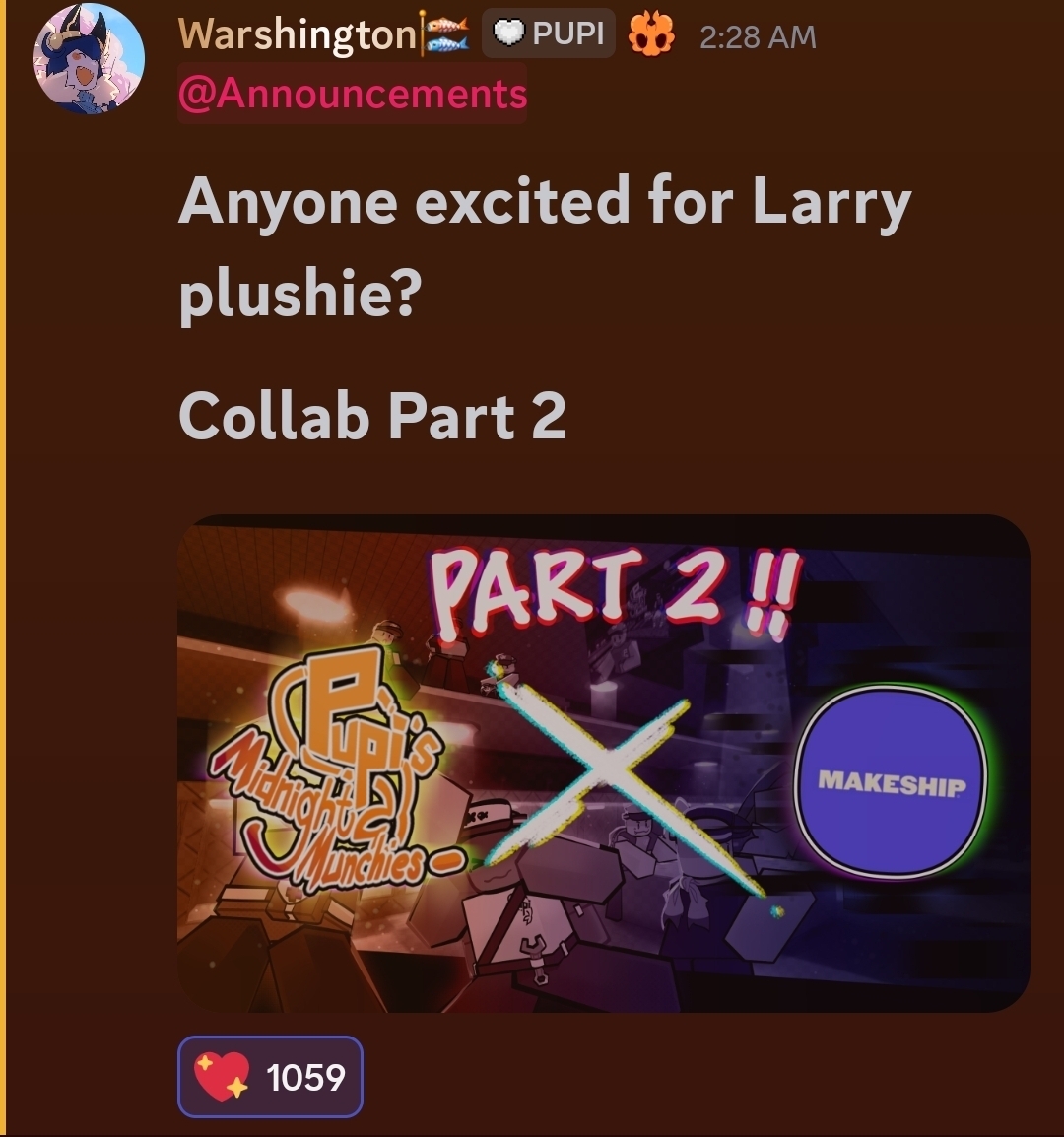Click the Warshington username
This screenshot has width=1064, height=1137.
[298, 34]
